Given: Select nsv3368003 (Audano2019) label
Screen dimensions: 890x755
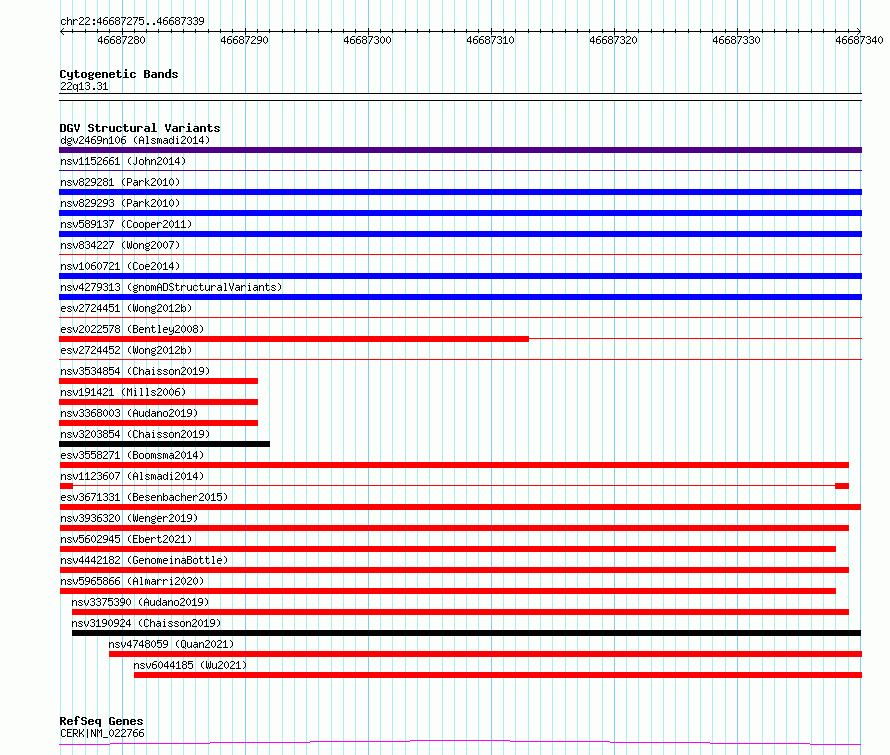Looking at the screenshot, I should click(129, 413).
